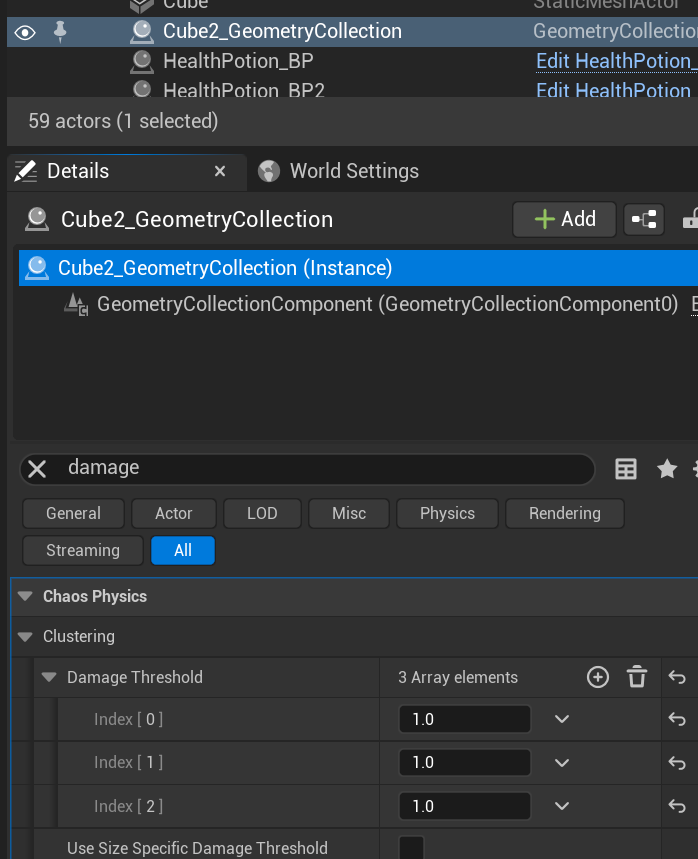The width and height of the screenshot is (698, 859).
Task: Open the property matrix table icon
Action: click(x=626, y=468)
